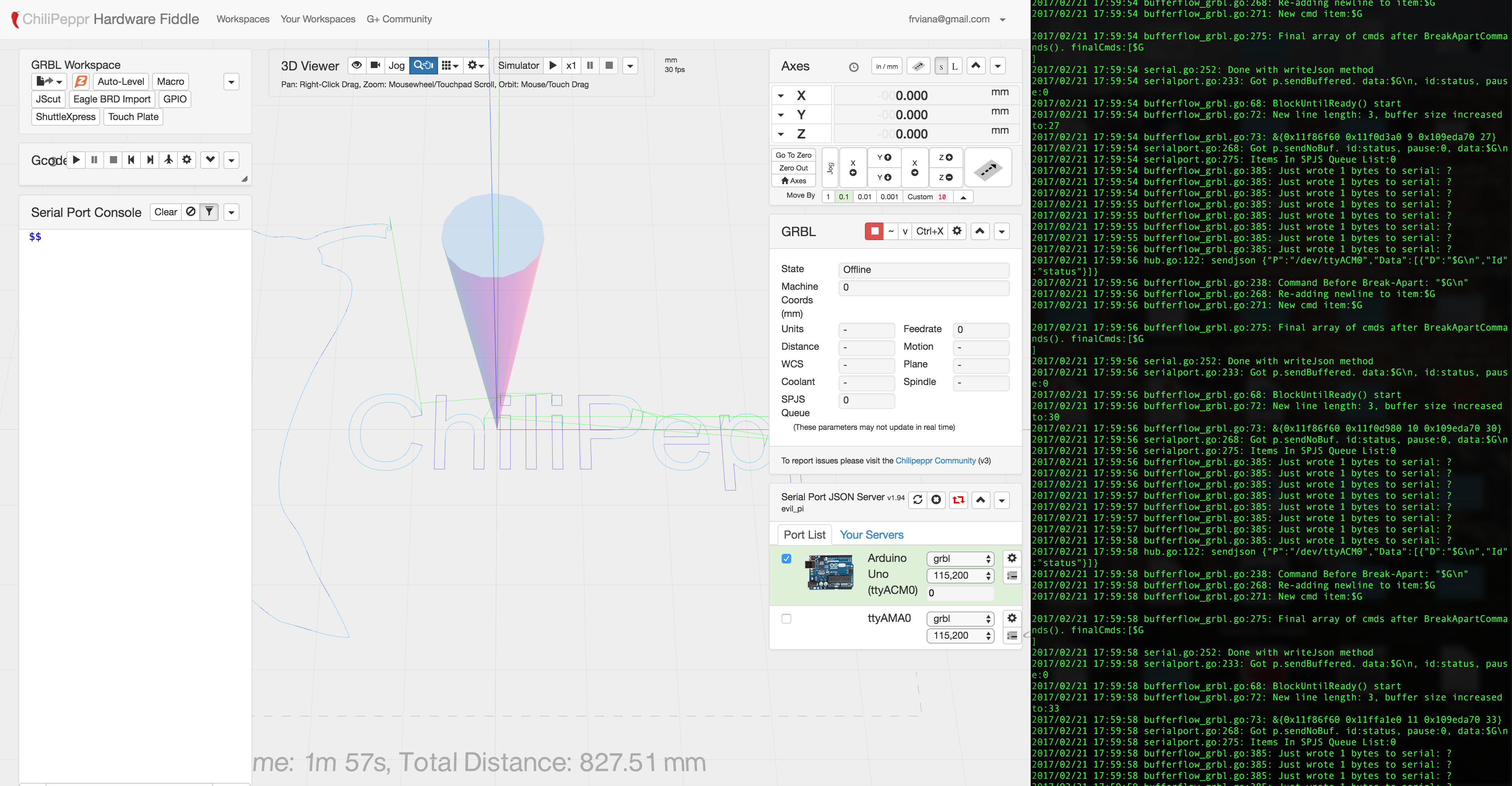
Task: Click the Go To Zero button
Action: pyautogui.click(x=793, y=155)
